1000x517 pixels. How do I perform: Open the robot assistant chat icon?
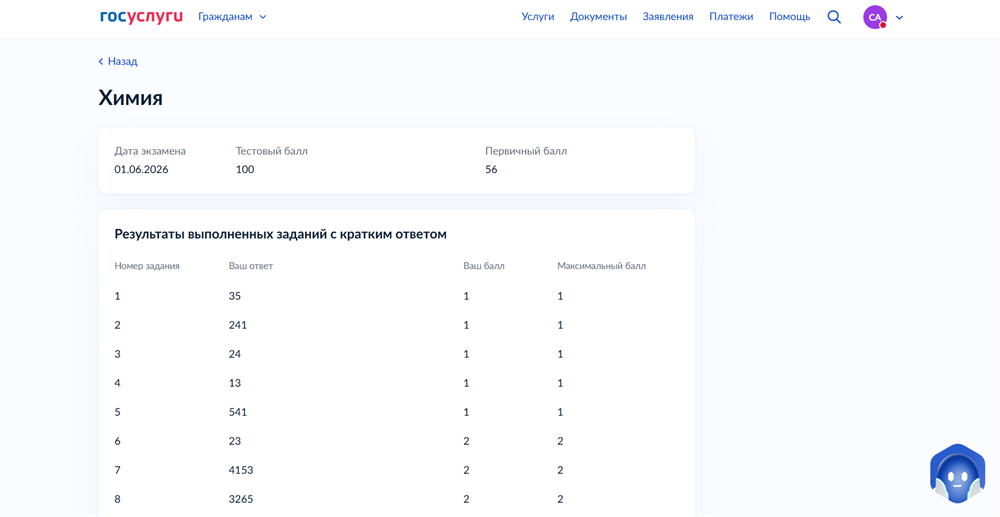(957, 474)
